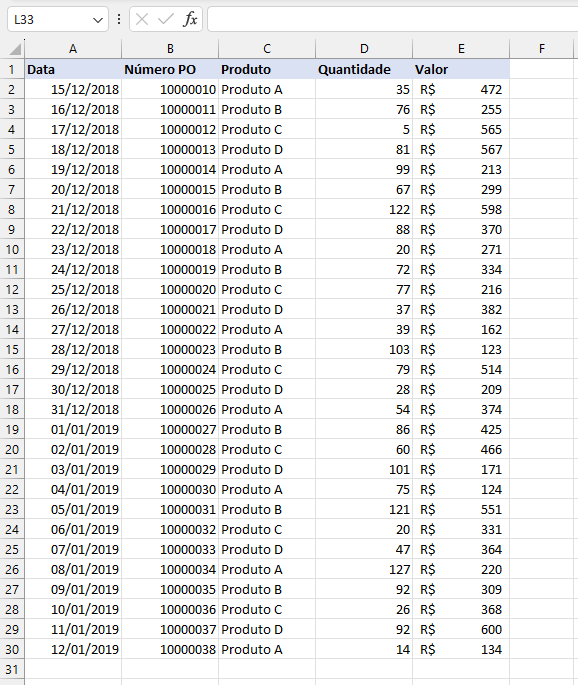The width and height of the screenshot is (578, 685).
Task: Click into the formula bar input area
Action: pos(392,19)
